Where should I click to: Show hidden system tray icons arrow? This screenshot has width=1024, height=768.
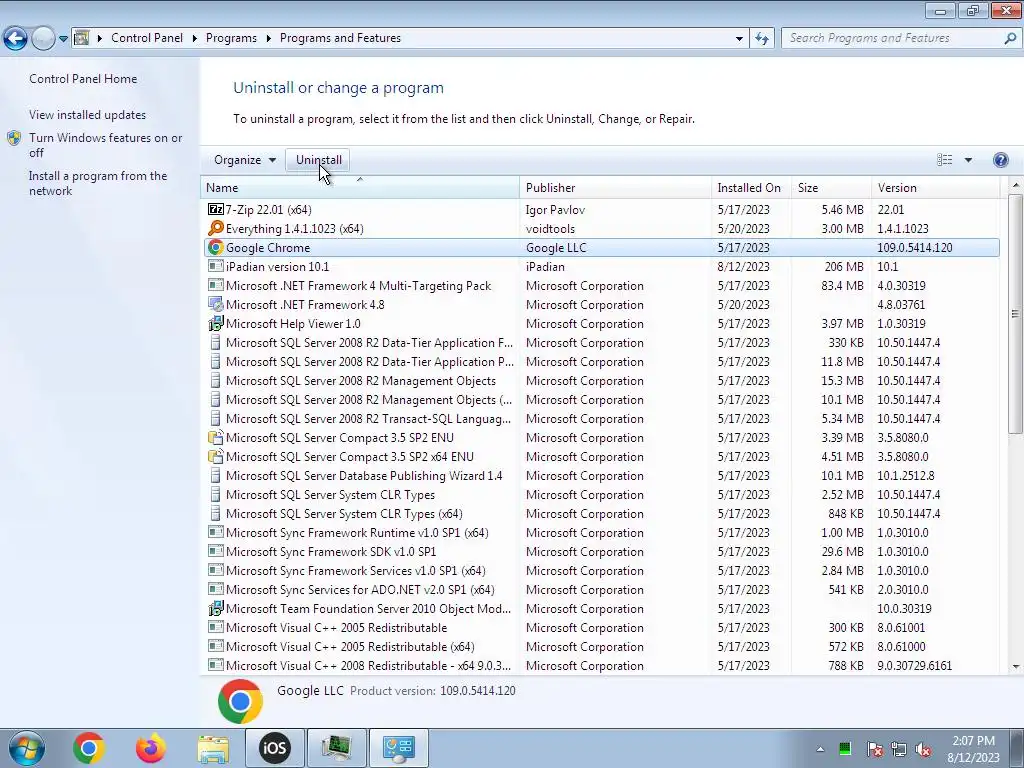(820, 749)
